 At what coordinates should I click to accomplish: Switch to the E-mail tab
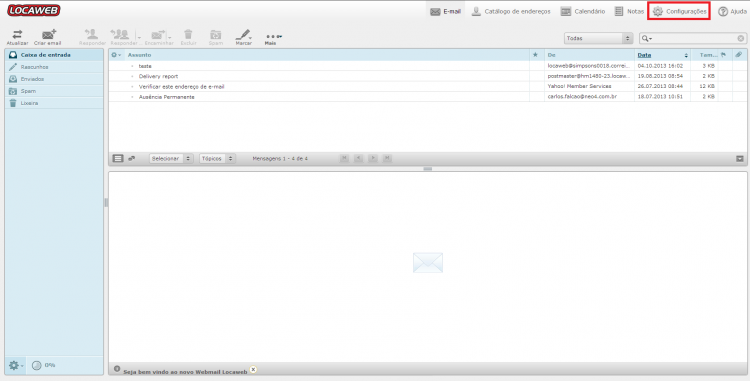pyautogui.click(x=445, y=11)
